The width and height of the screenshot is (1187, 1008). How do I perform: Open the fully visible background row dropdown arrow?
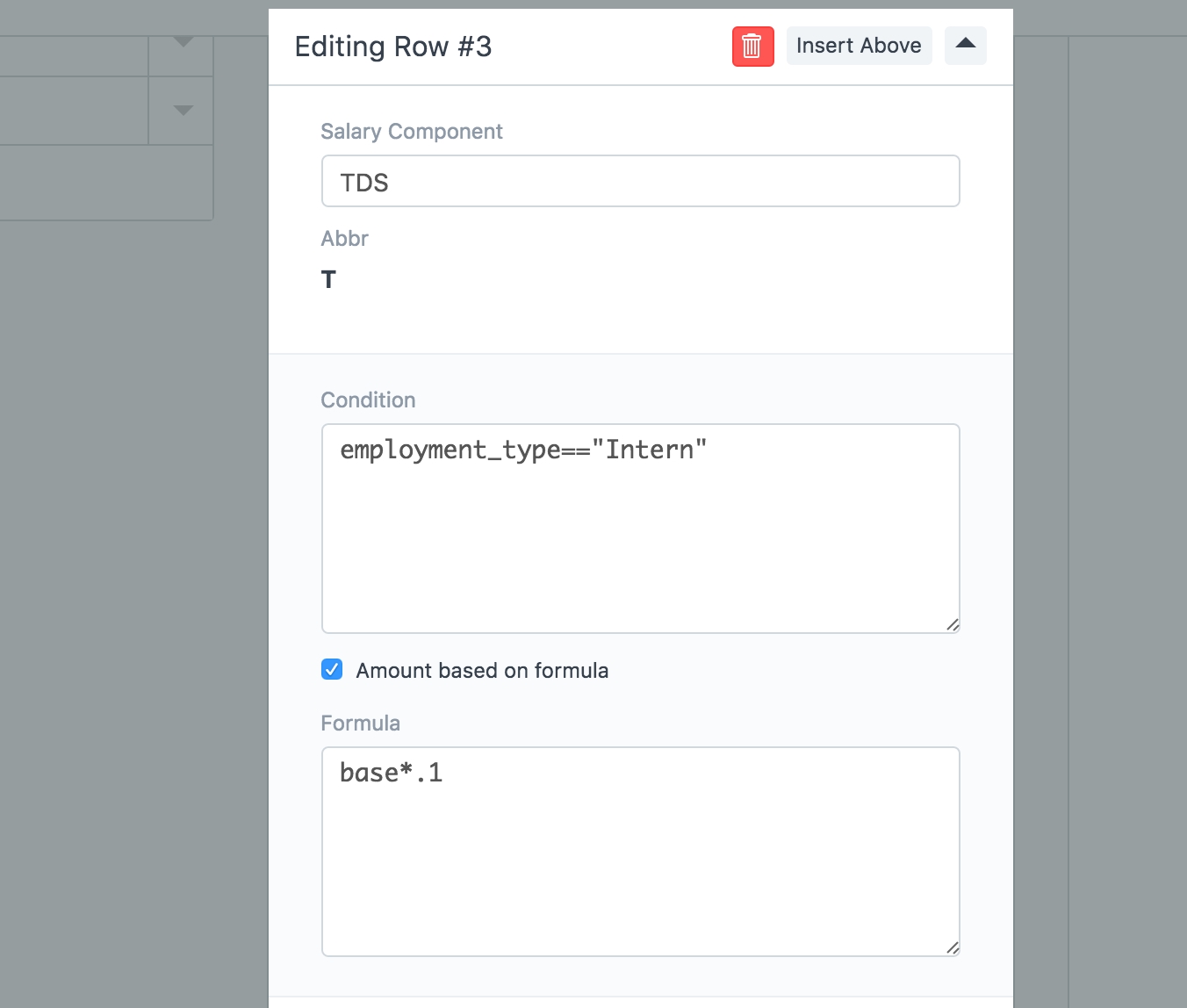(183, 111)
